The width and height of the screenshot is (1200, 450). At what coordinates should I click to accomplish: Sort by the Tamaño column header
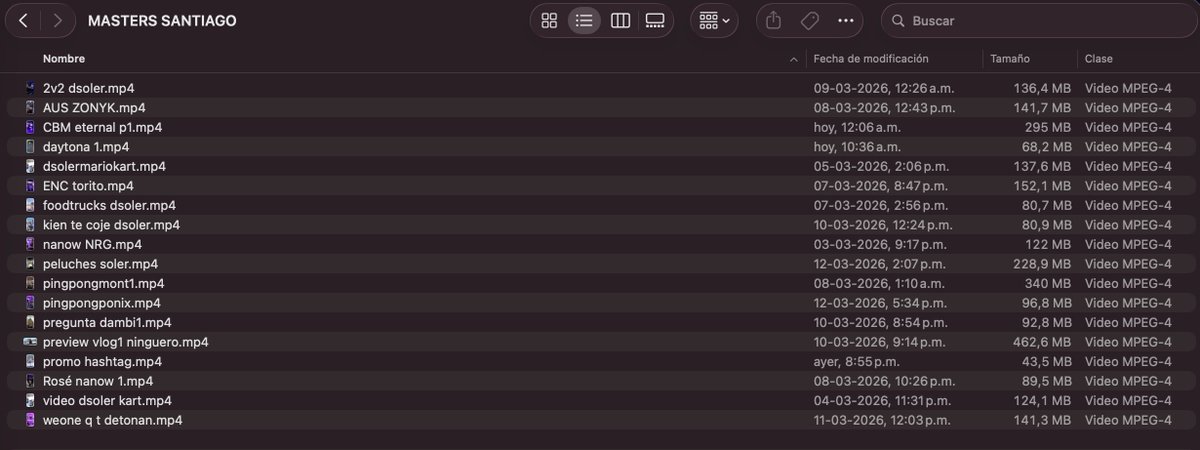[x=1010, y=59]
